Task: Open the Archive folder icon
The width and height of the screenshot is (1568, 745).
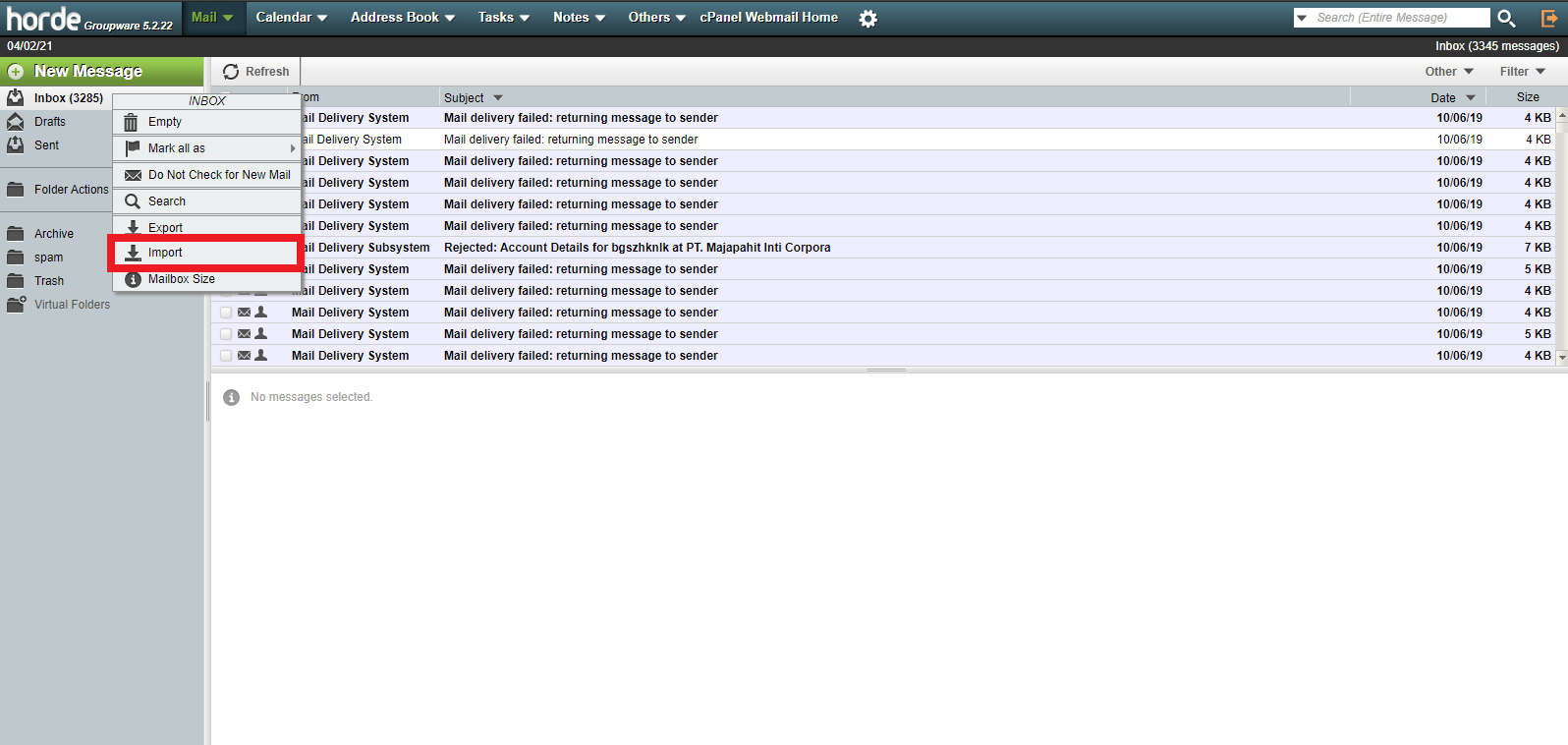Action: 16,233
